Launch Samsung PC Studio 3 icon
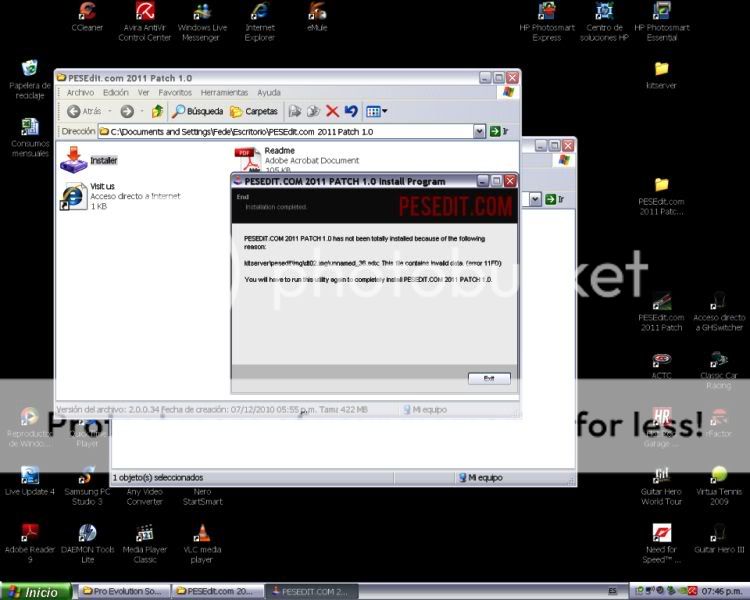Screen dimensions: 750x600 tap(87, 486)
